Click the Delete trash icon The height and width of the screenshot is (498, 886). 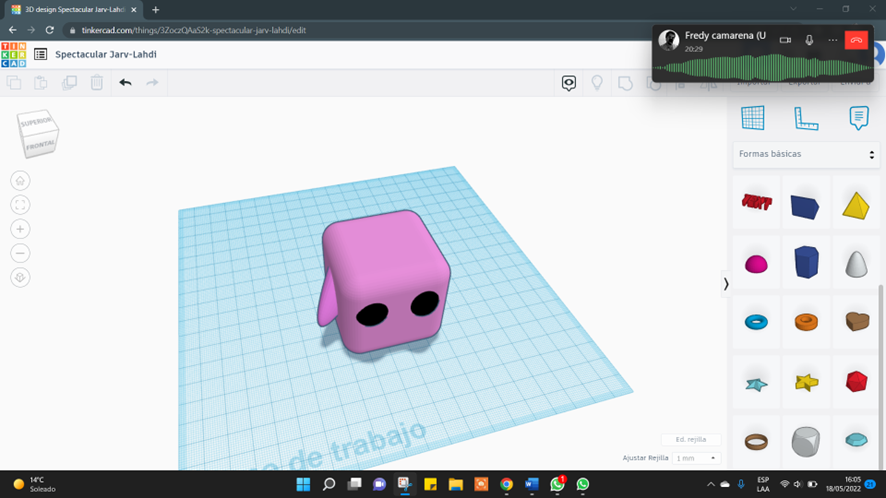coord(97,83)
